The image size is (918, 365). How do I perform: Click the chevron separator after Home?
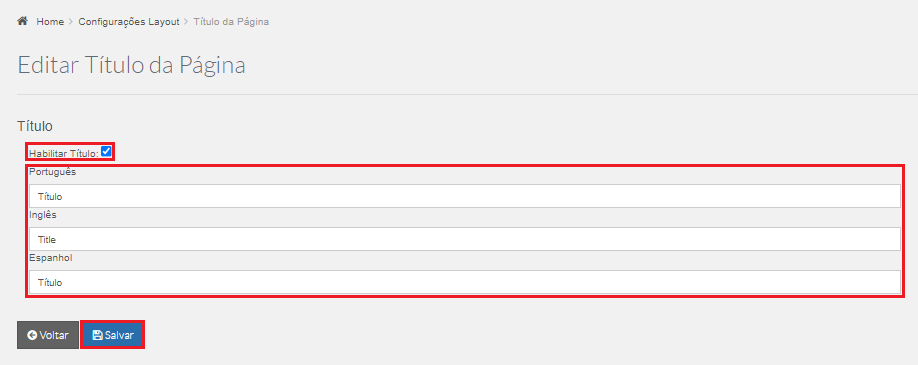71,22
